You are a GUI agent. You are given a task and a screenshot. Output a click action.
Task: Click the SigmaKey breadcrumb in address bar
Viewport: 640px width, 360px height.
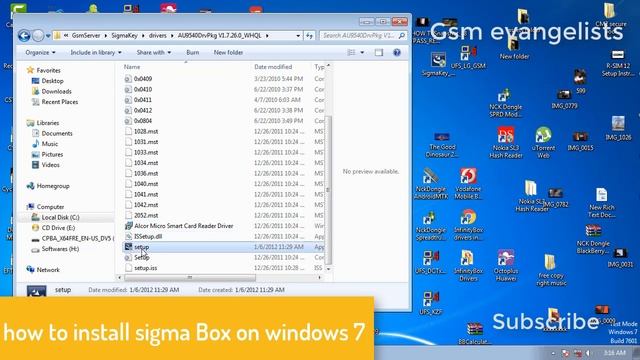pos(124,36)
